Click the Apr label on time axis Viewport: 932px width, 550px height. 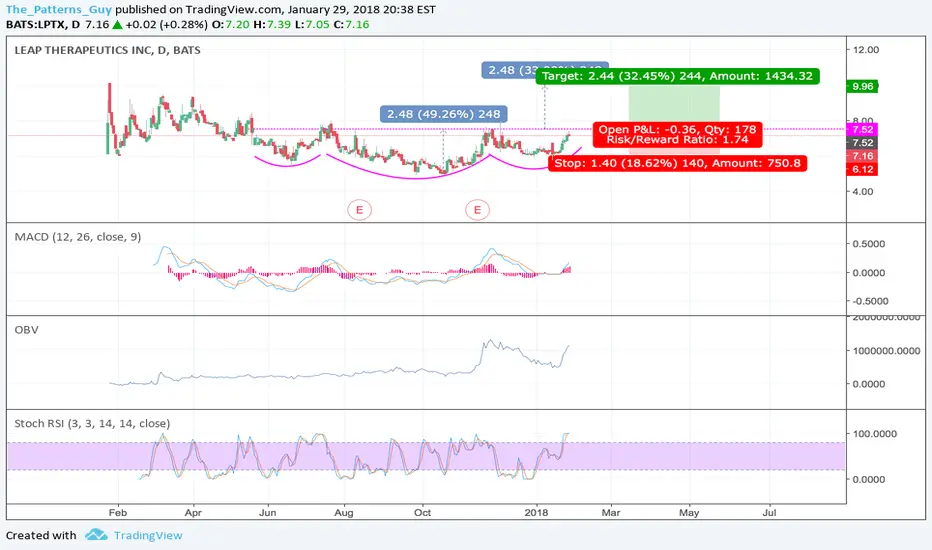[193, 513]
